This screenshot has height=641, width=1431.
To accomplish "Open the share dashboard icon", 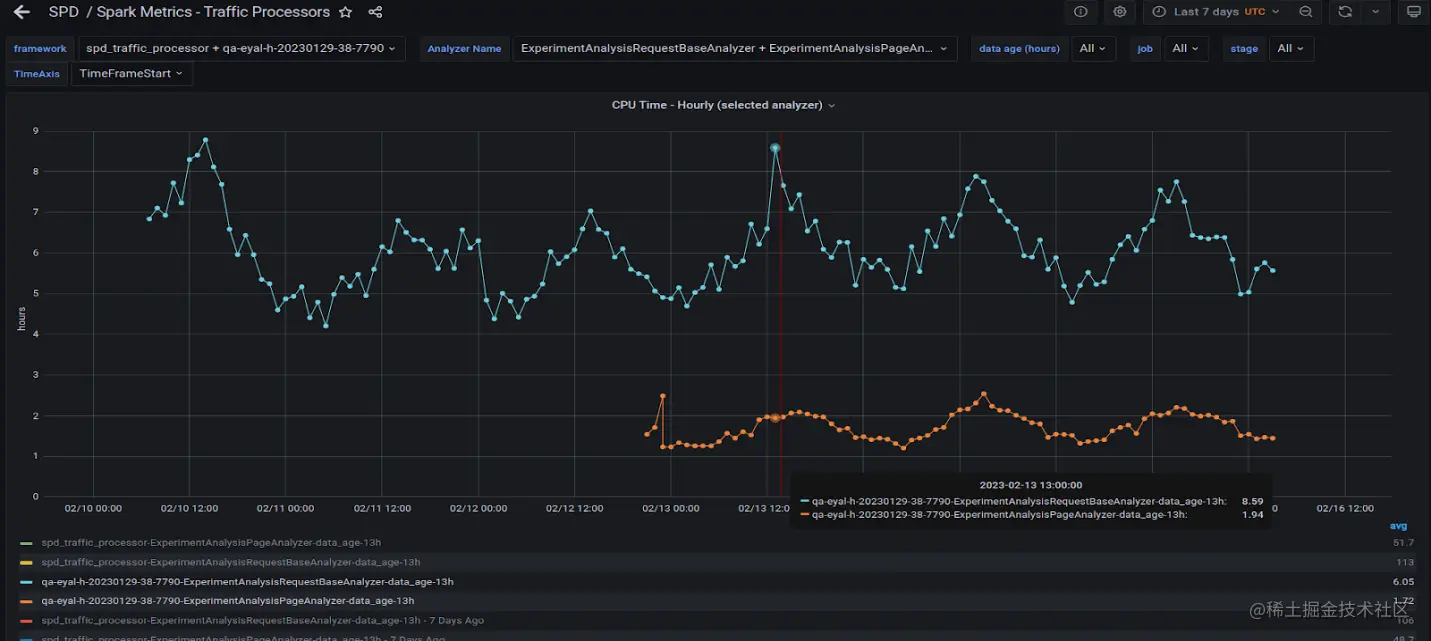I will click(x=374, y=12).
